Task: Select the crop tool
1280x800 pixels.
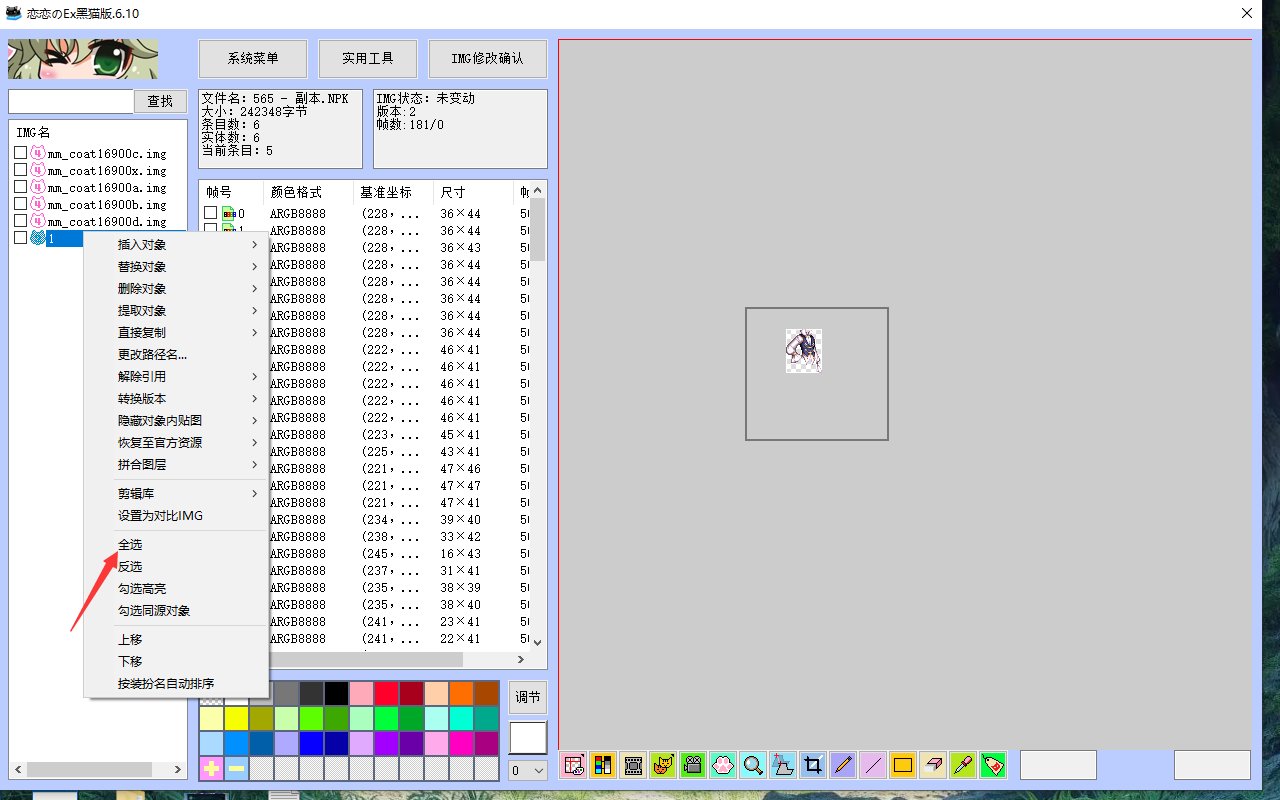Action: [813, 765]
